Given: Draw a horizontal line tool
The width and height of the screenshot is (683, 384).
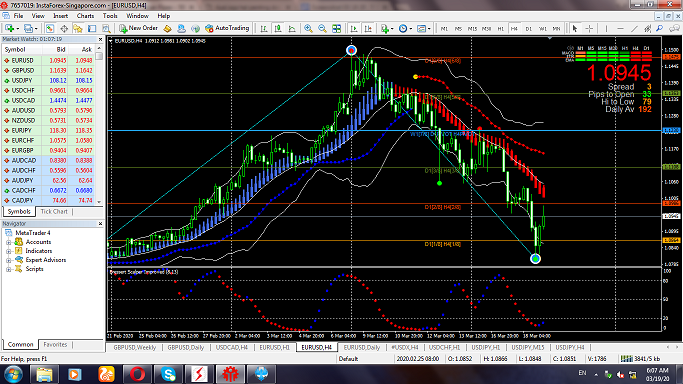Looking at the screenshot, I should tap(620, 28).
